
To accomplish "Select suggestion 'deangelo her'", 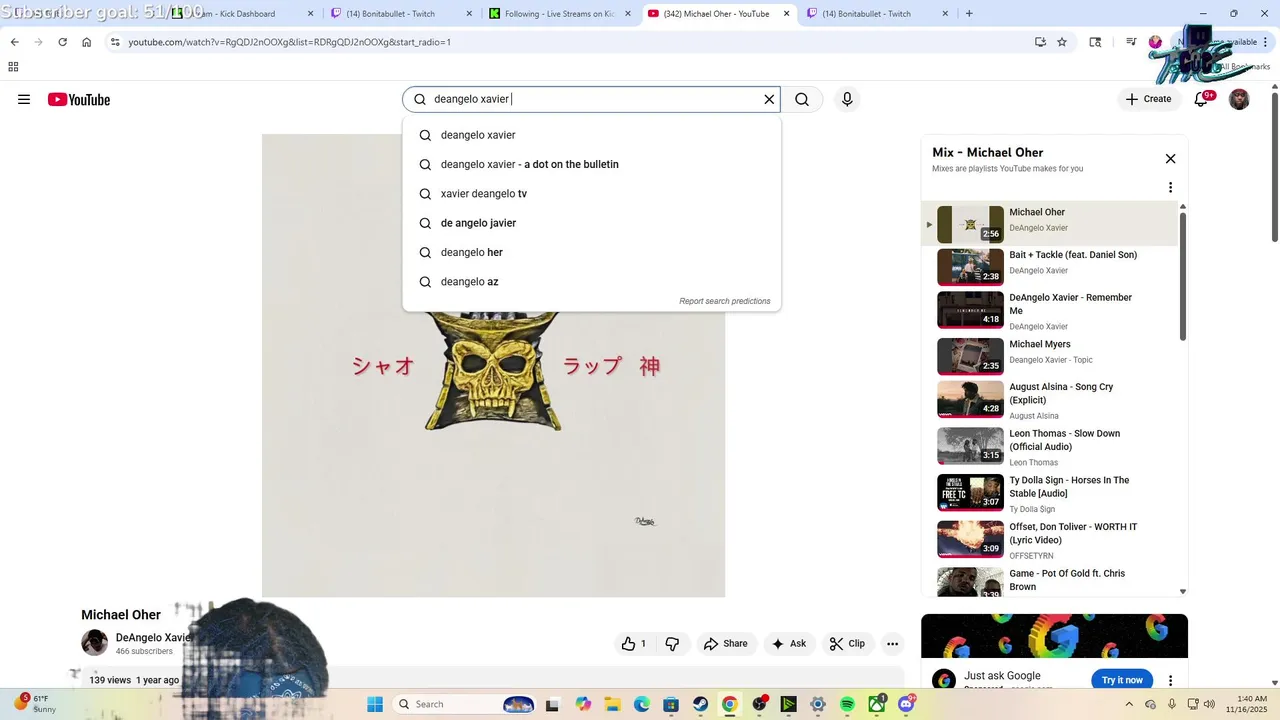I will (x=591, y=252).
